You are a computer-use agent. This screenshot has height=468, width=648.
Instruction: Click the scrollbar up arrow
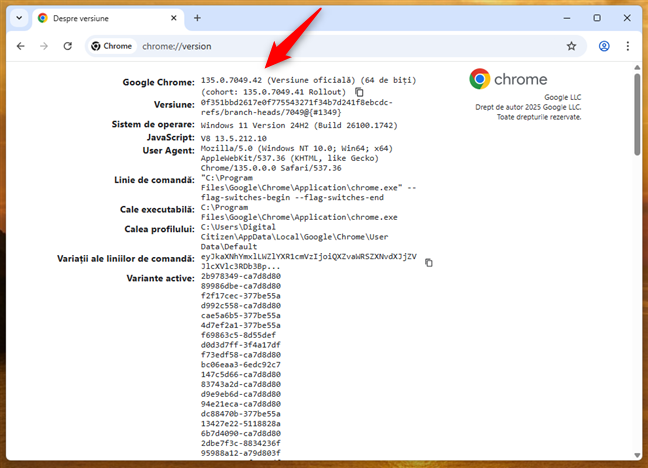[x=637, y=67]
